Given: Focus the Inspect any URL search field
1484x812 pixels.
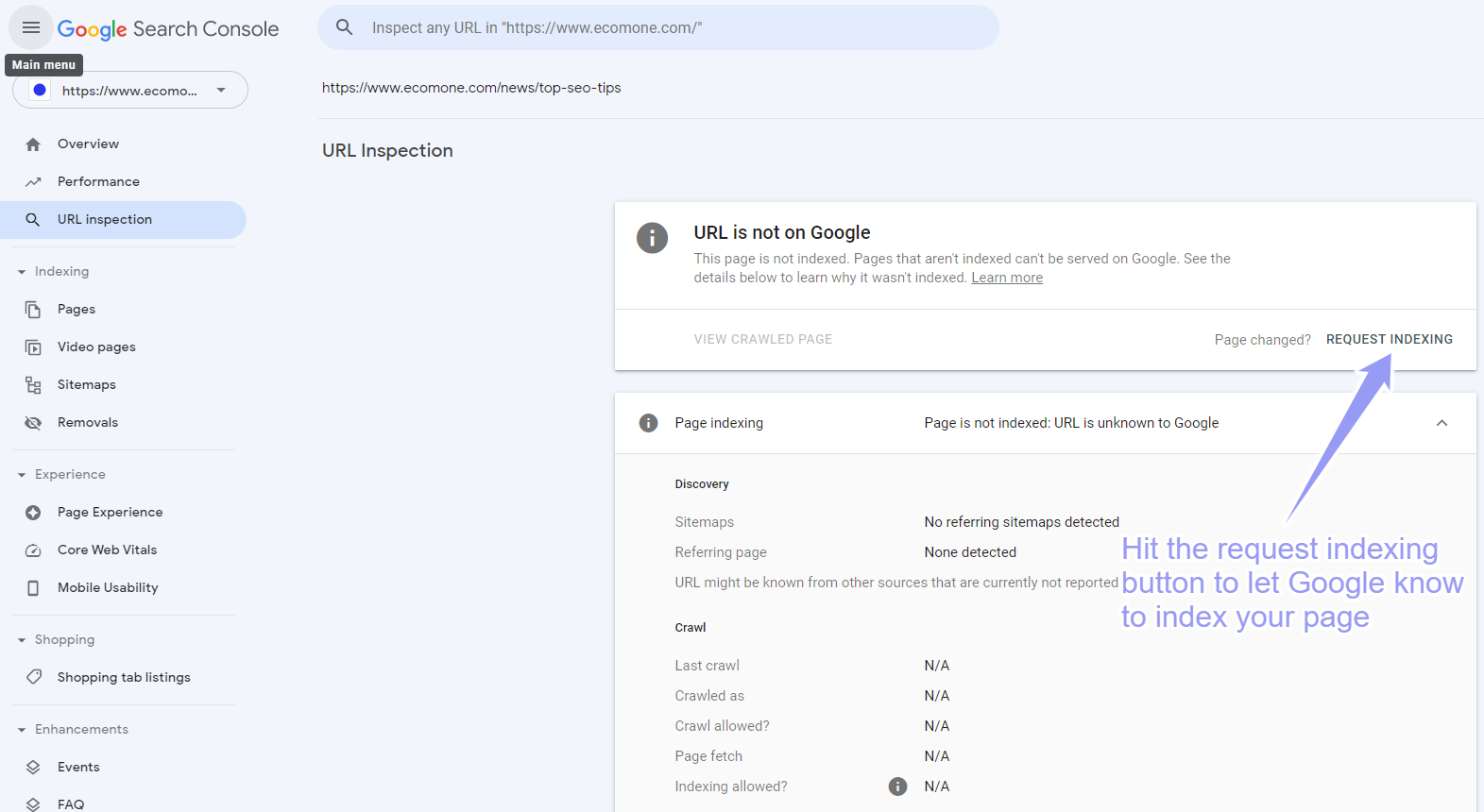Looking at the screenshot, I should click(658, 27).
